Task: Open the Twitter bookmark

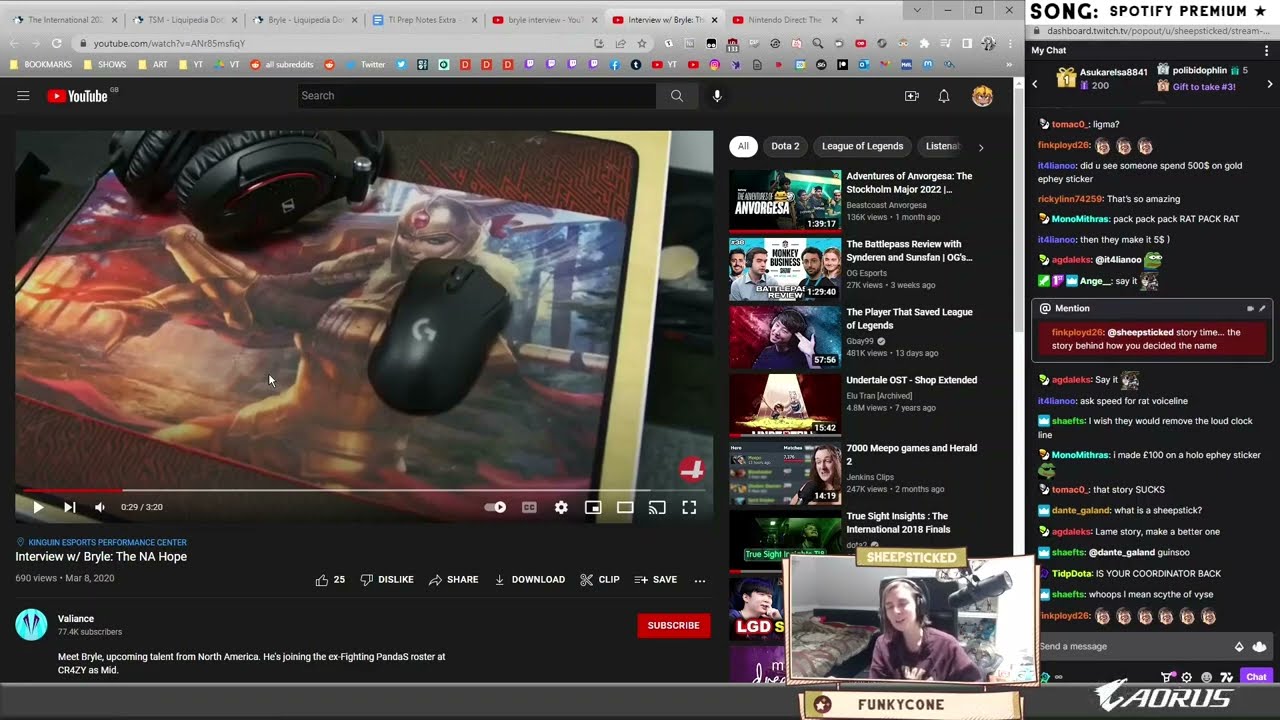Action: (x=366, y=64)
